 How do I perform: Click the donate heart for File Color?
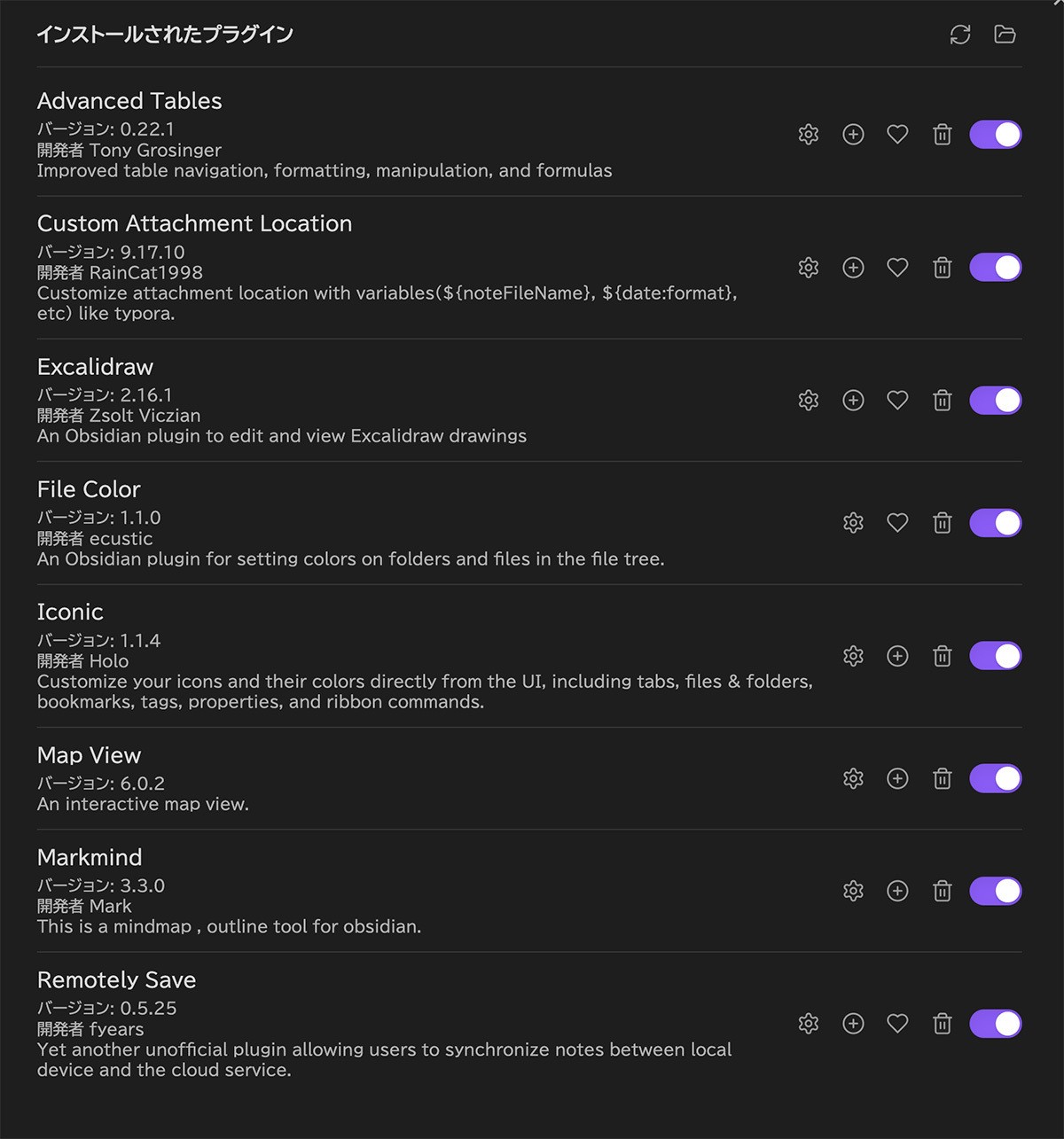[897, 523]
